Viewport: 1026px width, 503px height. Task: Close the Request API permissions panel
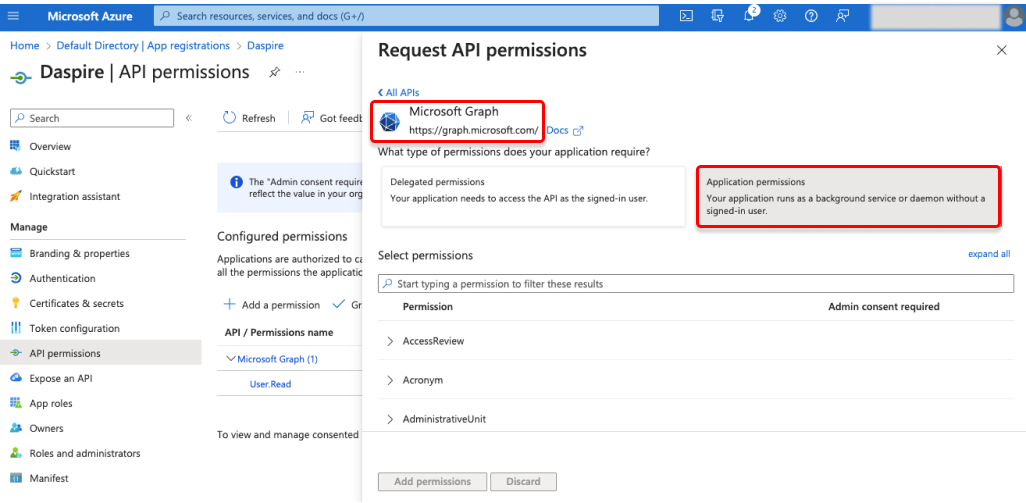point(1001,50)
